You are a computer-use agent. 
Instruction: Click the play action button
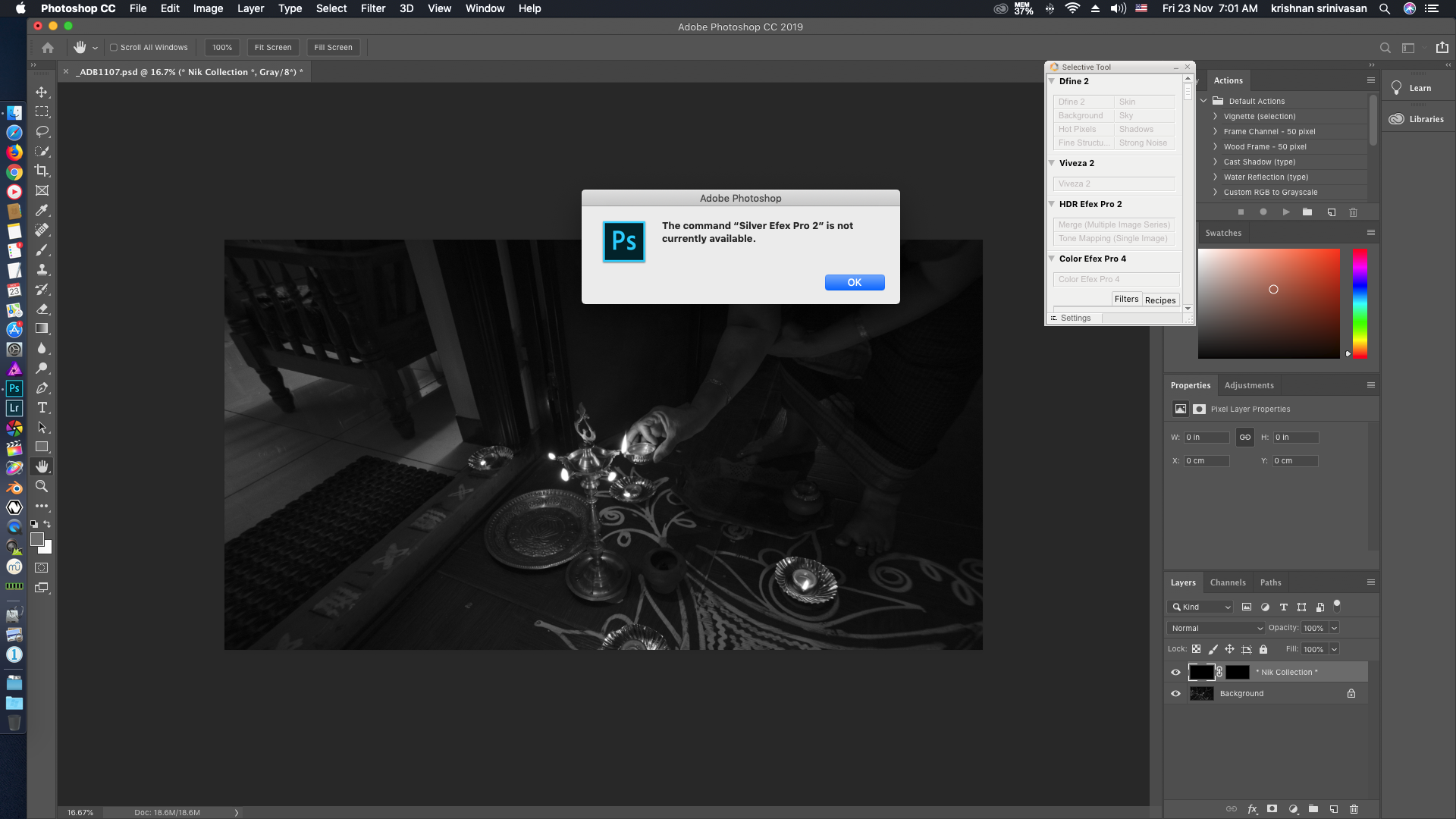click(x=1285, y=212)
